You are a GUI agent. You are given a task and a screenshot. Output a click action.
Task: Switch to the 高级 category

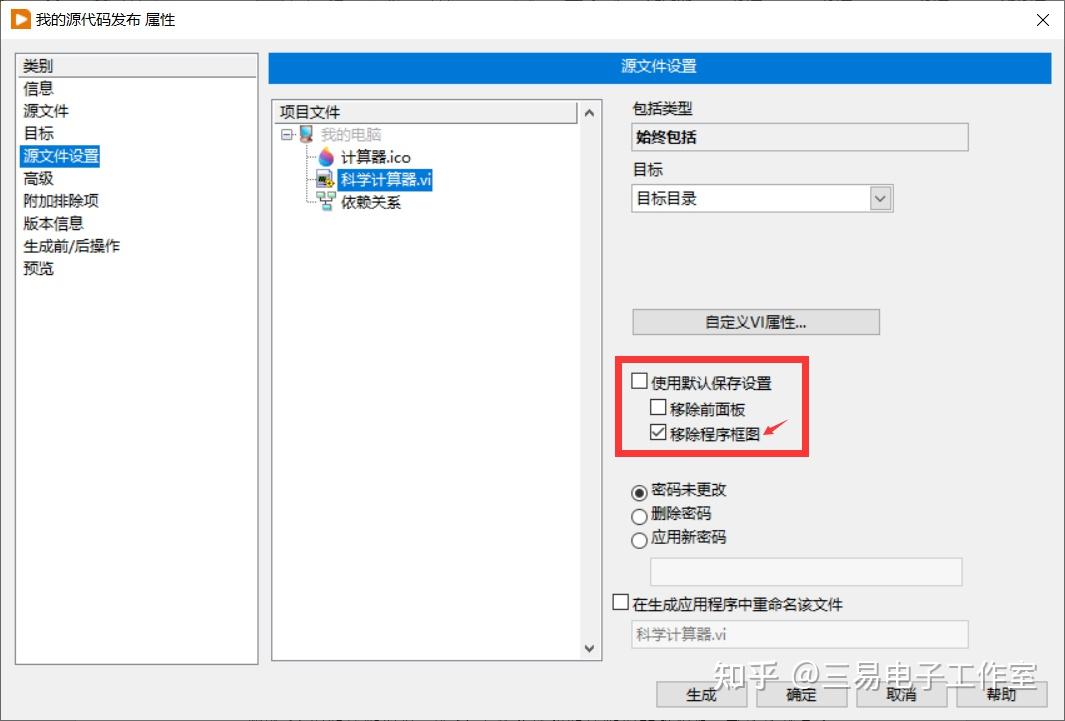click(x=38, y=178)
